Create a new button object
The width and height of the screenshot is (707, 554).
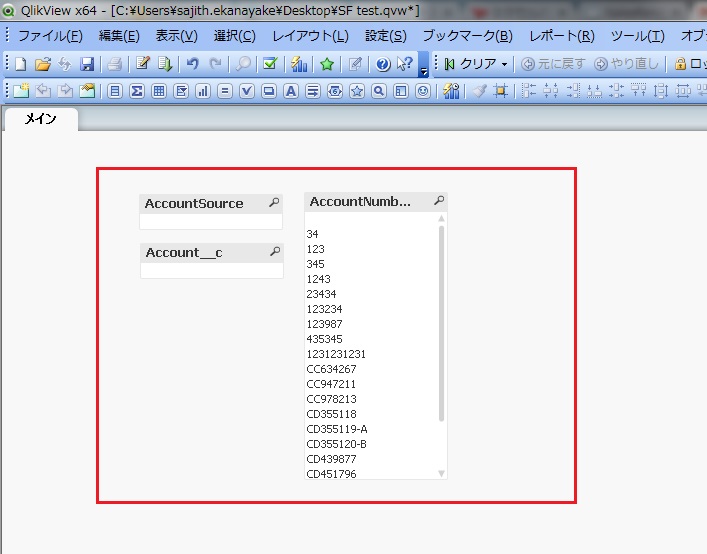click(x=269, y=92)
